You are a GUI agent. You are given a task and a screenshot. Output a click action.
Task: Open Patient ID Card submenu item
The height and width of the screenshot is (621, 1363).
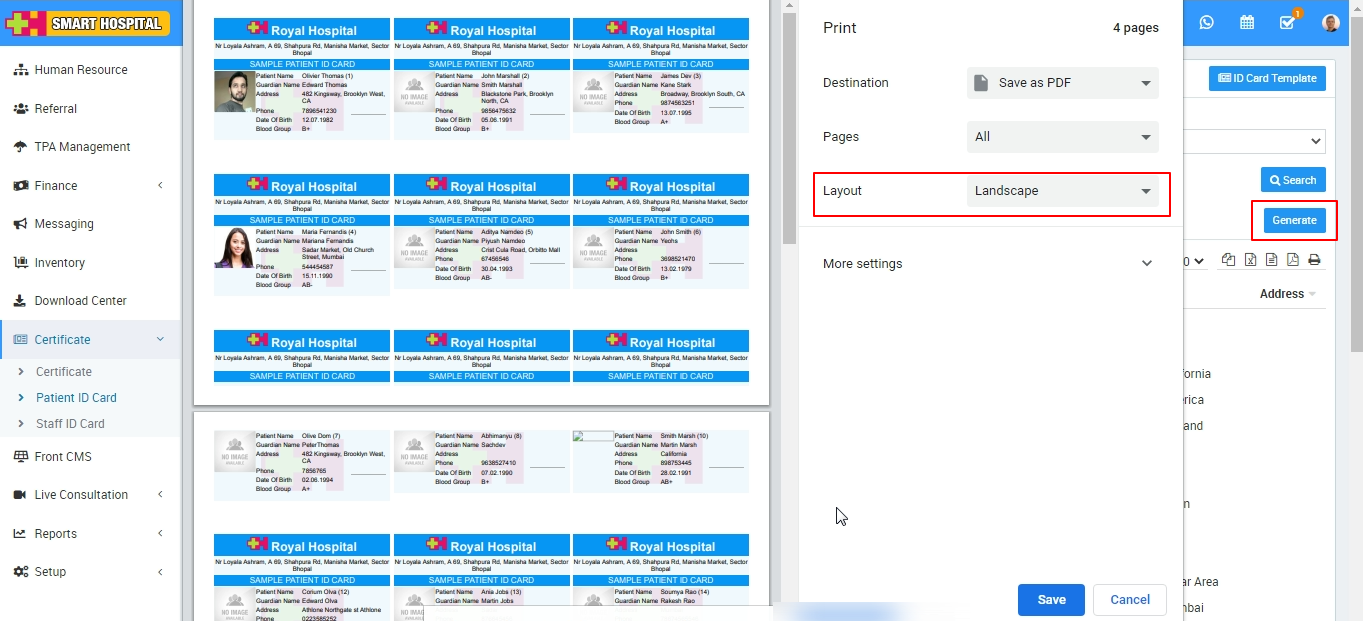click(x=76, y=398)
